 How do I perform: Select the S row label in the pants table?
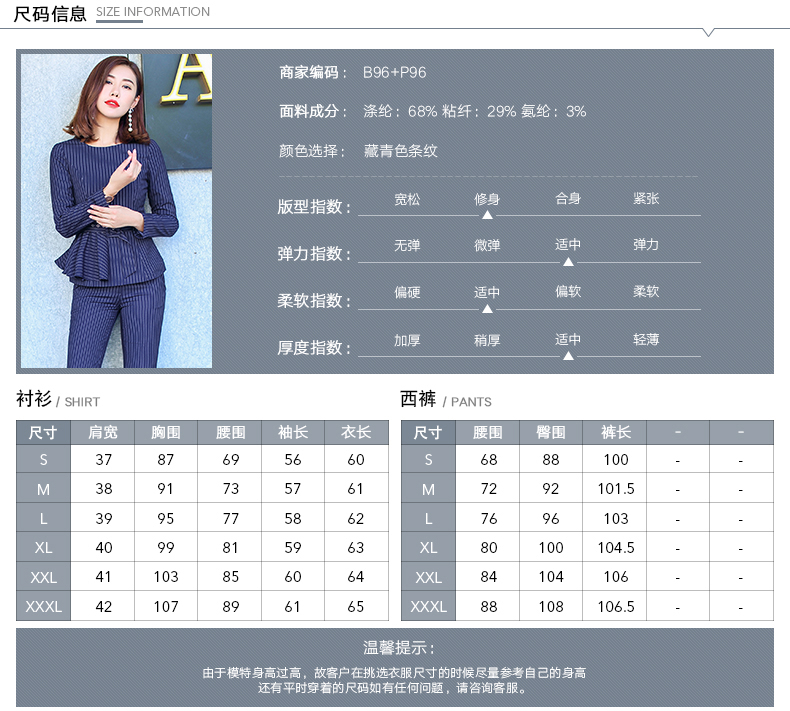[428, 460]
